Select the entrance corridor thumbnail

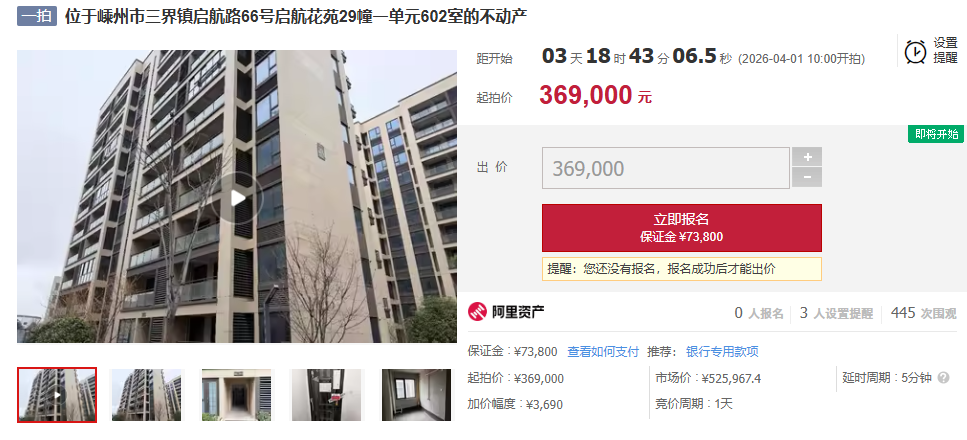(237, 395)
